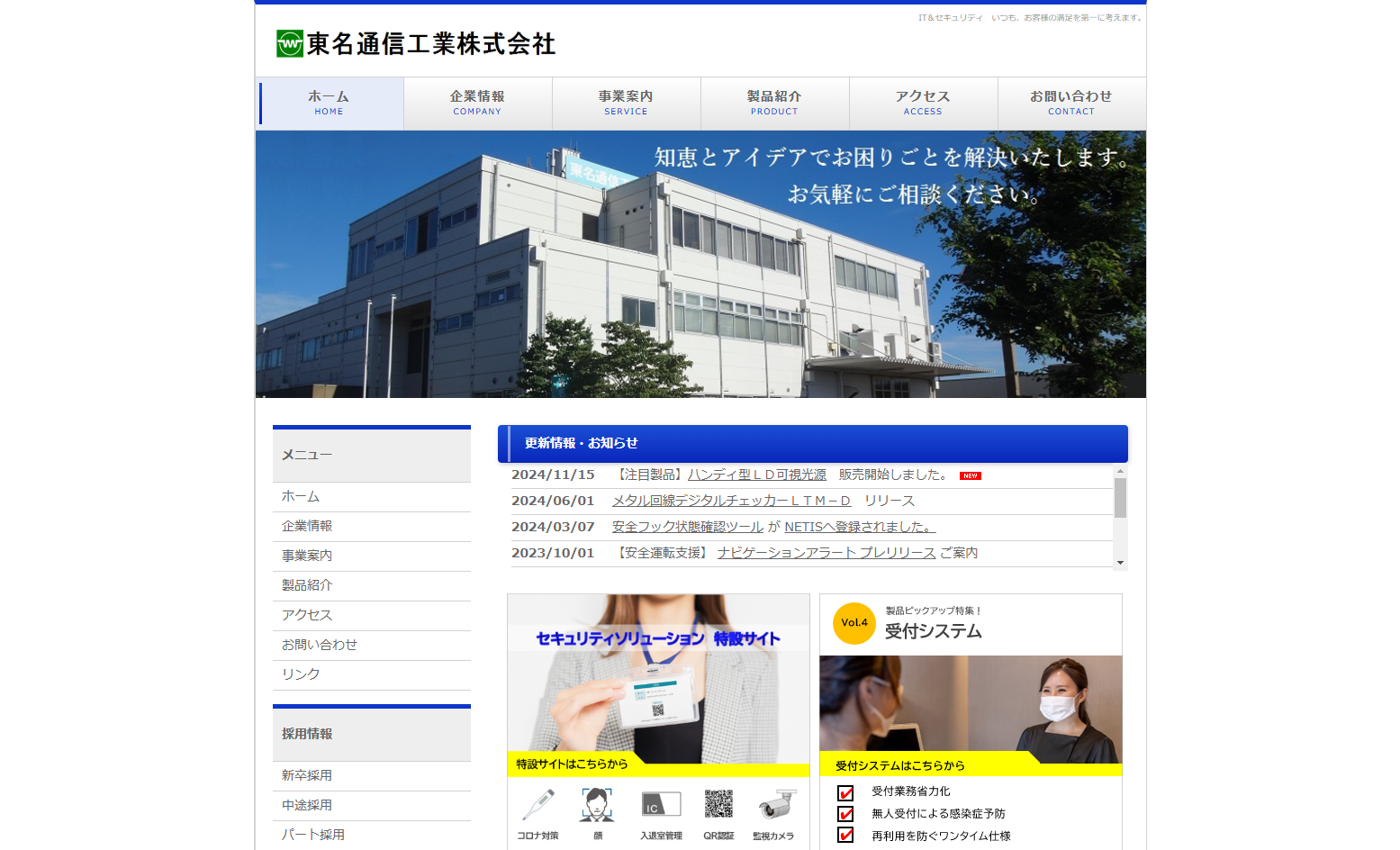Click the メニュー sidebar heading
Image resolution: width=1400 pixels, height=850 pixels.
372,456
